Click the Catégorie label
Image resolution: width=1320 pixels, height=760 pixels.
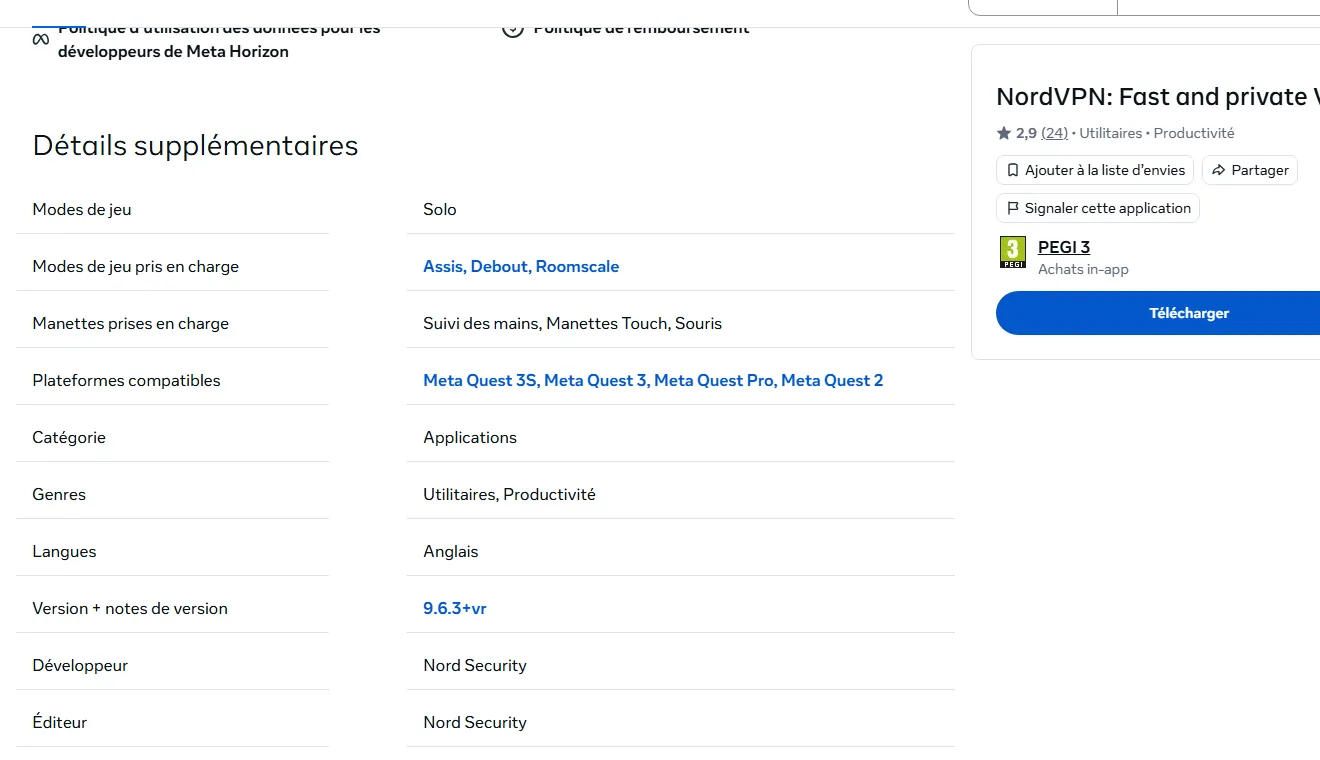pyautogui.click(x=69, y=437)
